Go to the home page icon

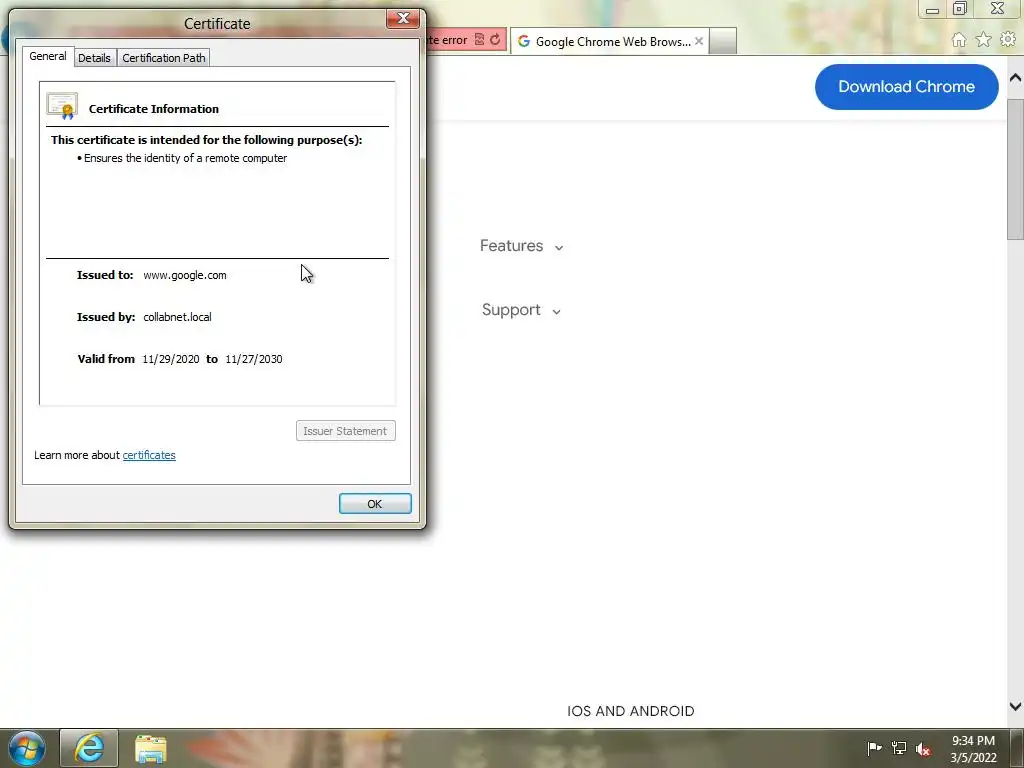pos(959,40)
